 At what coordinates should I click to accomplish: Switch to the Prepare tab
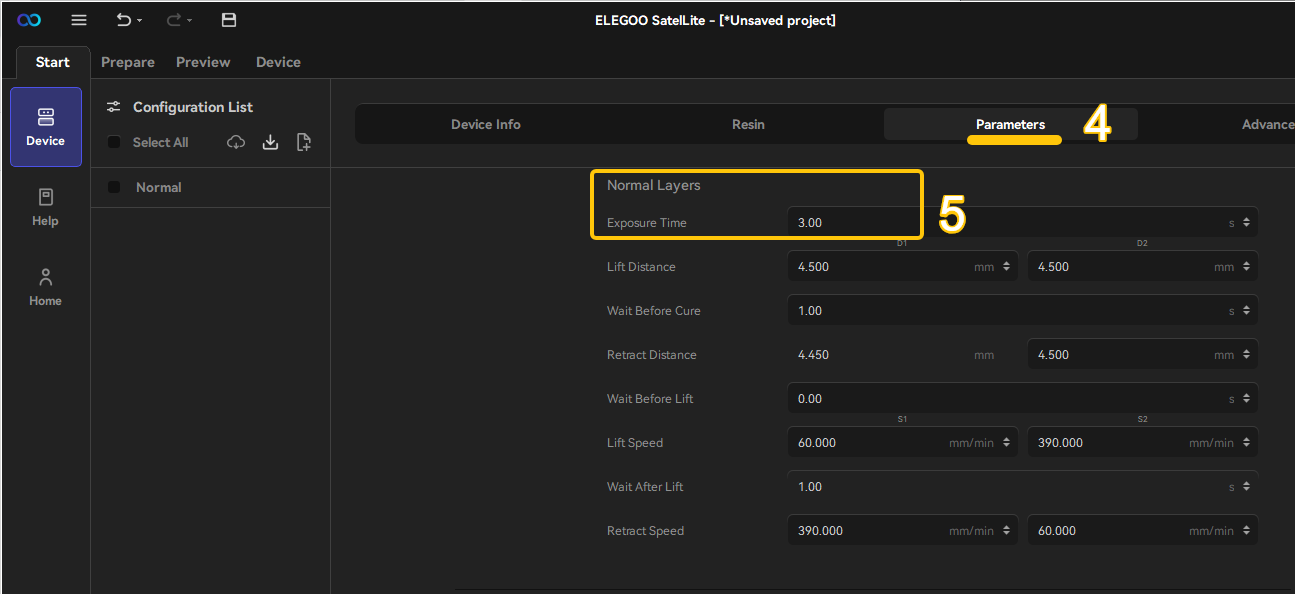tap(128, 62)
